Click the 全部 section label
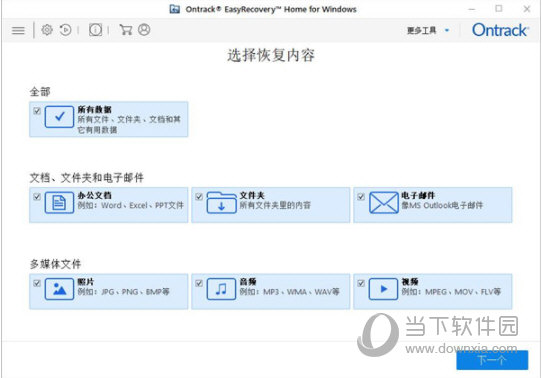 [x=40, y=92]
